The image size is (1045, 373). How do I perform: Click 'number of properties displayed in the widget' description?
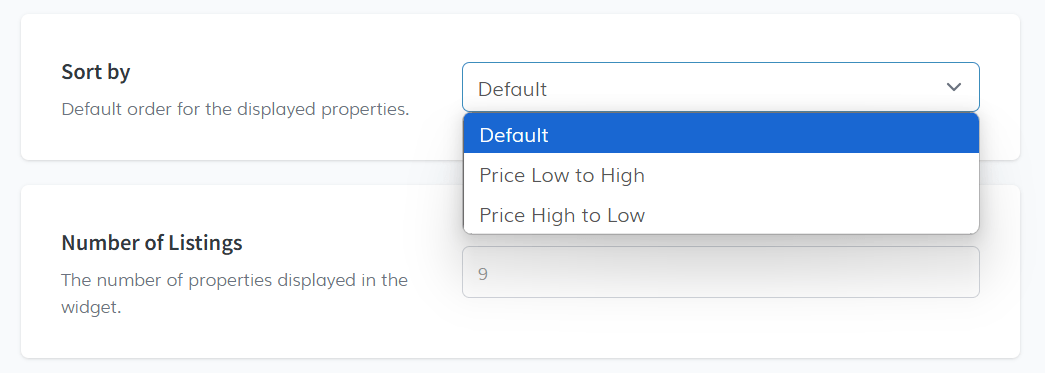tap(234, 294)
